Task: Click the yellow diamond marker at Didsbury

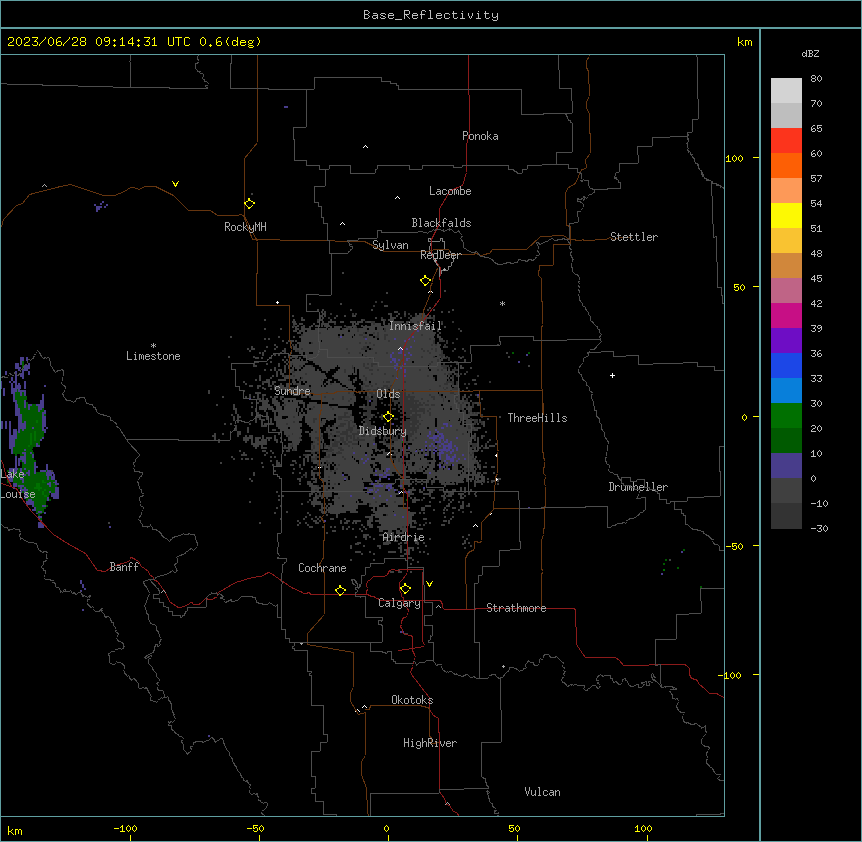Action: point(388,417)
